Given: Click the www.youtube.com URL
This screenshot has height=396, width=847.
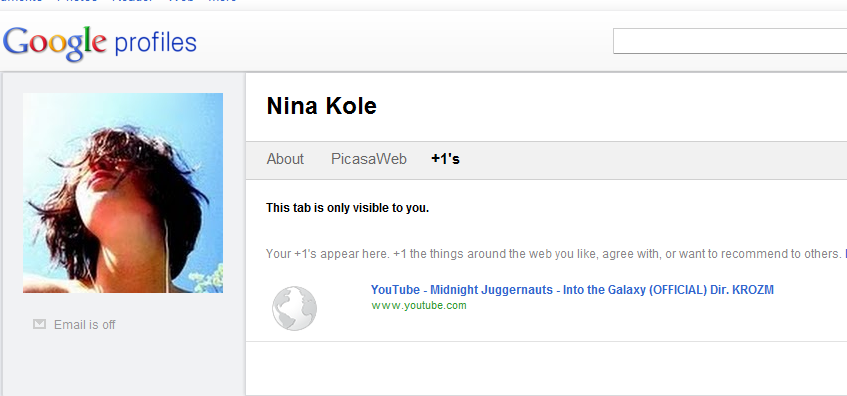Looking at the screenshot, I should (419, 306).
